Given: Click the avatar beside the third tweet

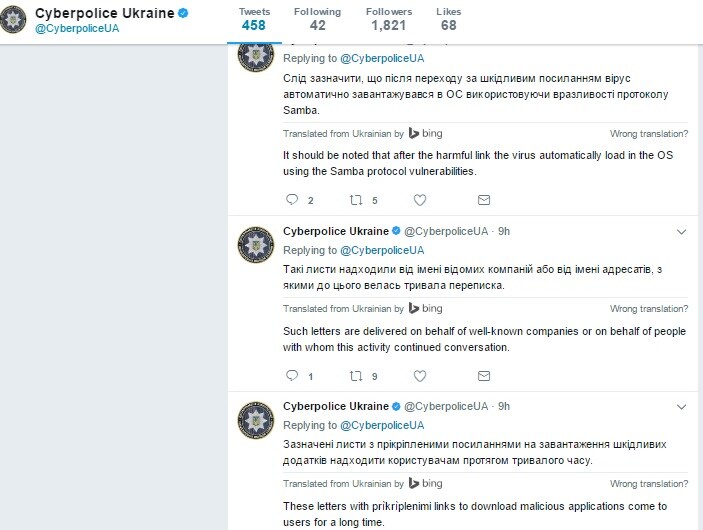Looking at the screenshot, I should coord(256,420).
